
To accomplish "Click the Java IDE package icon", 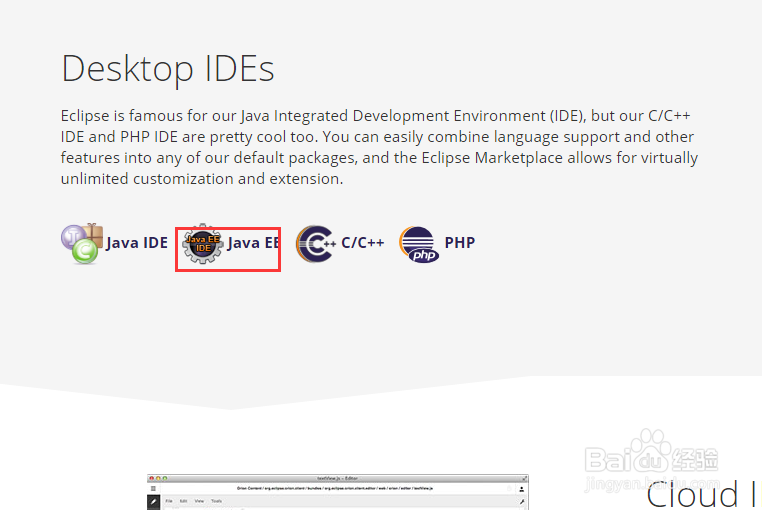I will [82, 244].
